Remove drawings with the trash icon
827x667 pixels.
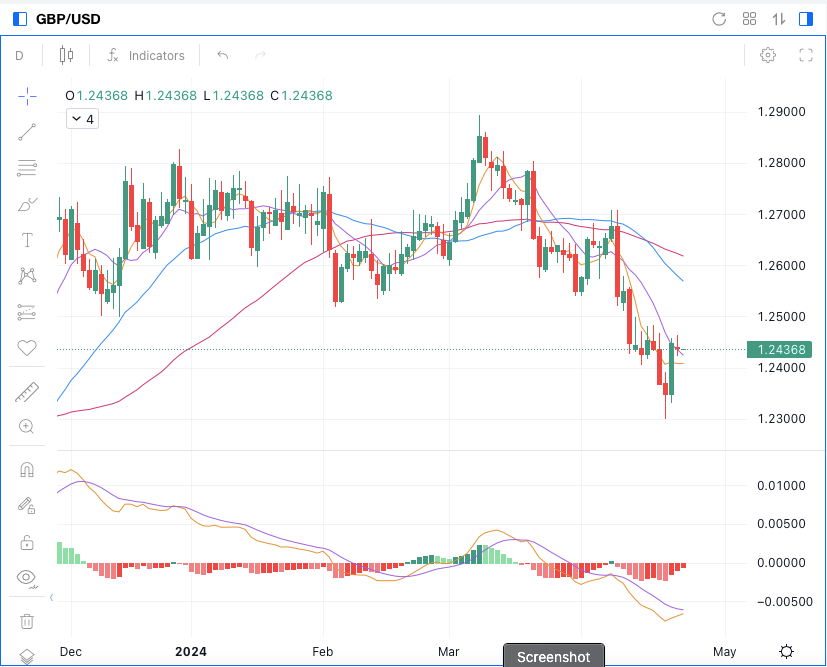[27, 621]
